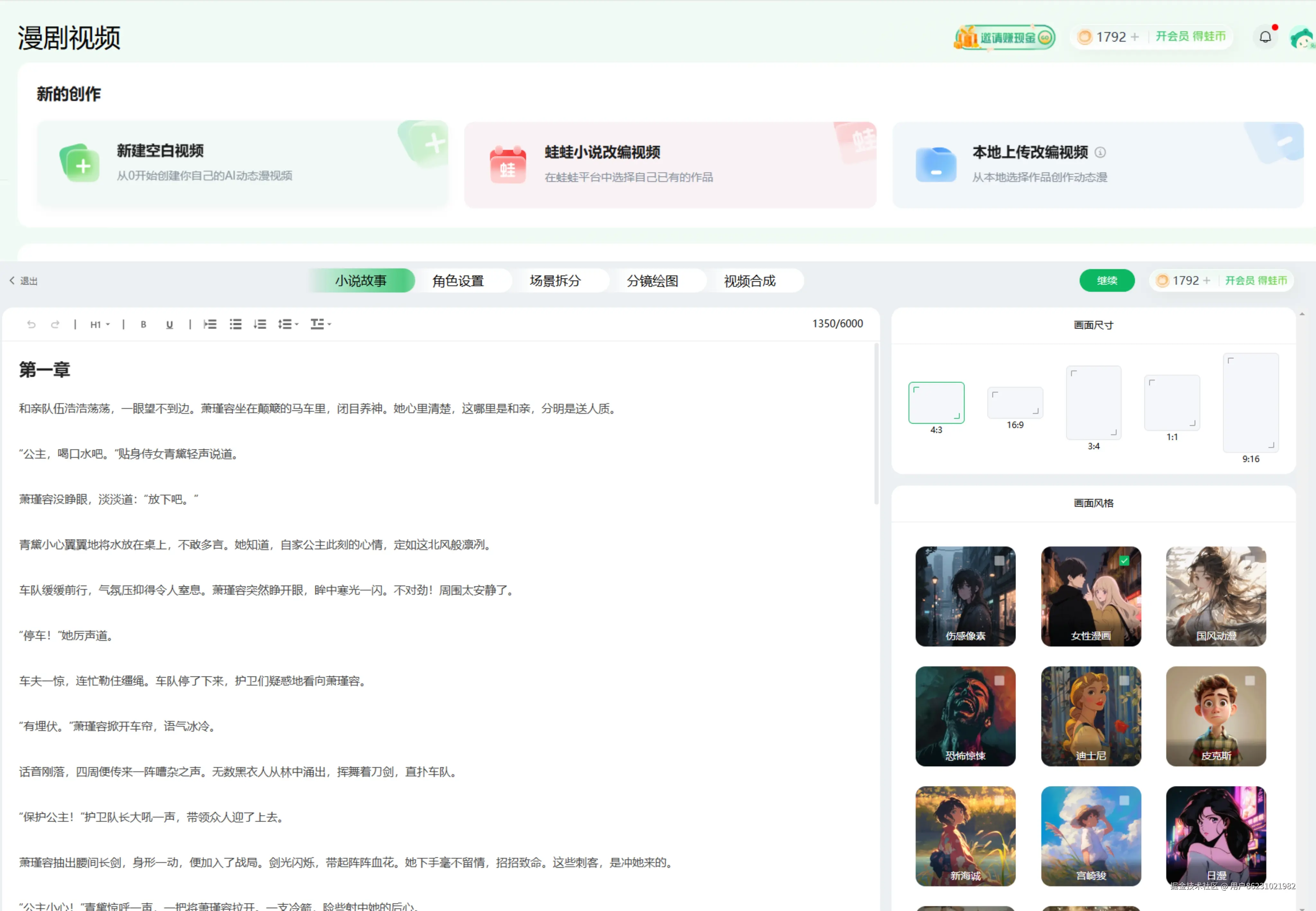Apply first-line indent to paragraph
The image size is (1316, 911).
click(210, 324)
